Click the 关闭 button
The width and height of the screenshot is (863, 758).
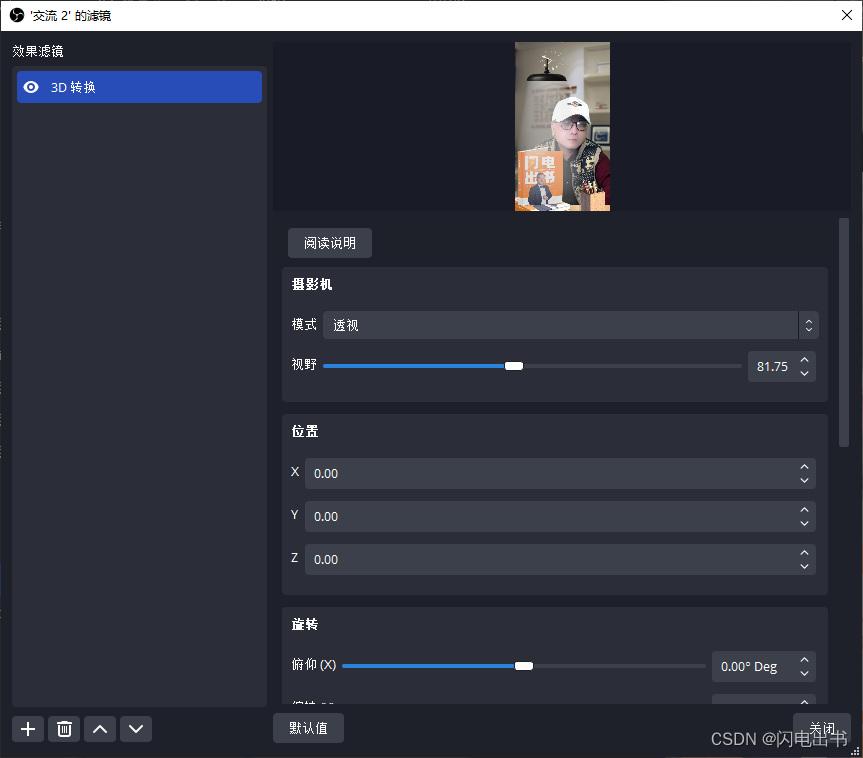click(x=822, y=728)
